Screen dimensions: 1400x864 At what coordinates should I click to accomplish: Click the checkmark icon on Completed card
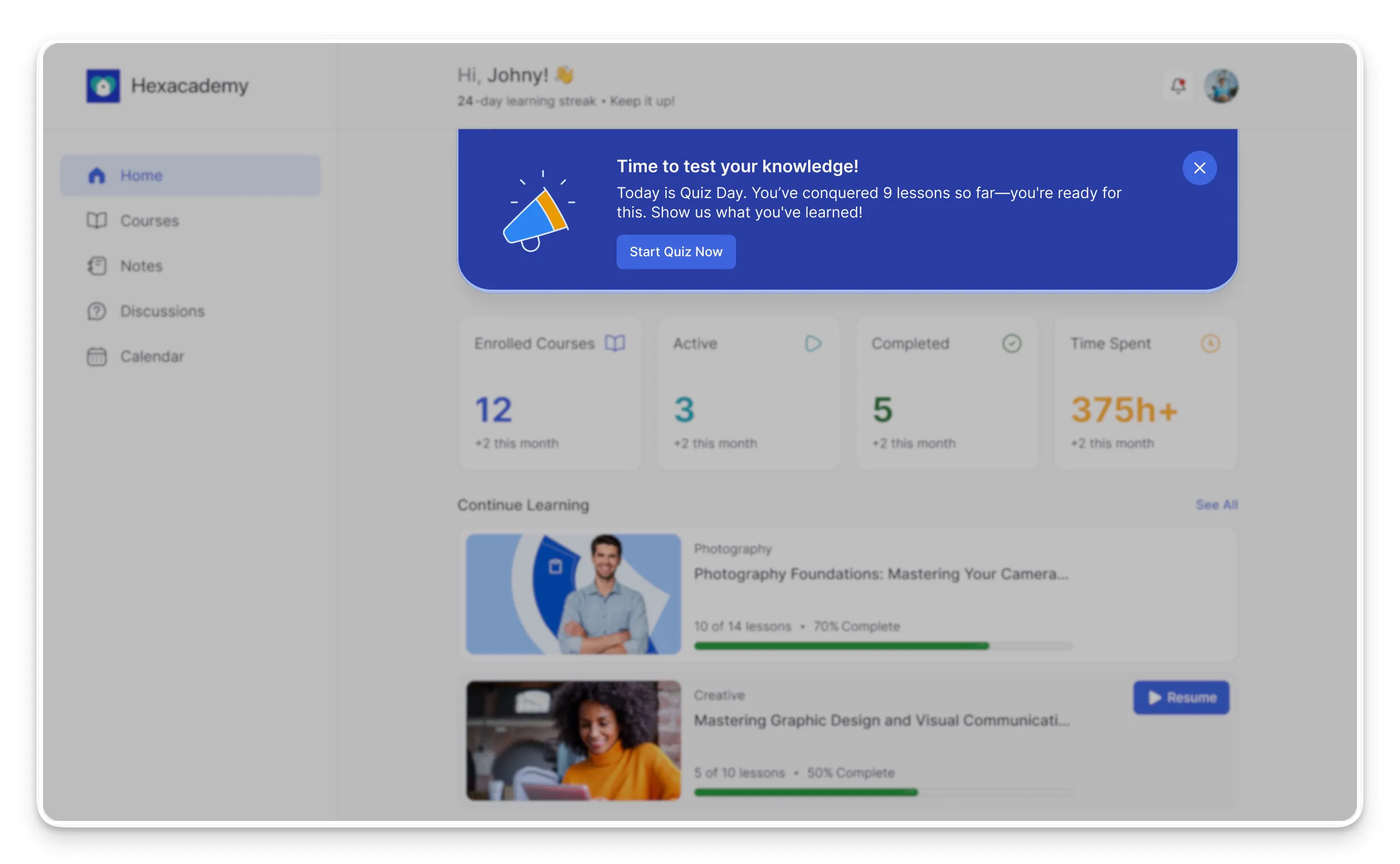click(x=1012, y=343)
